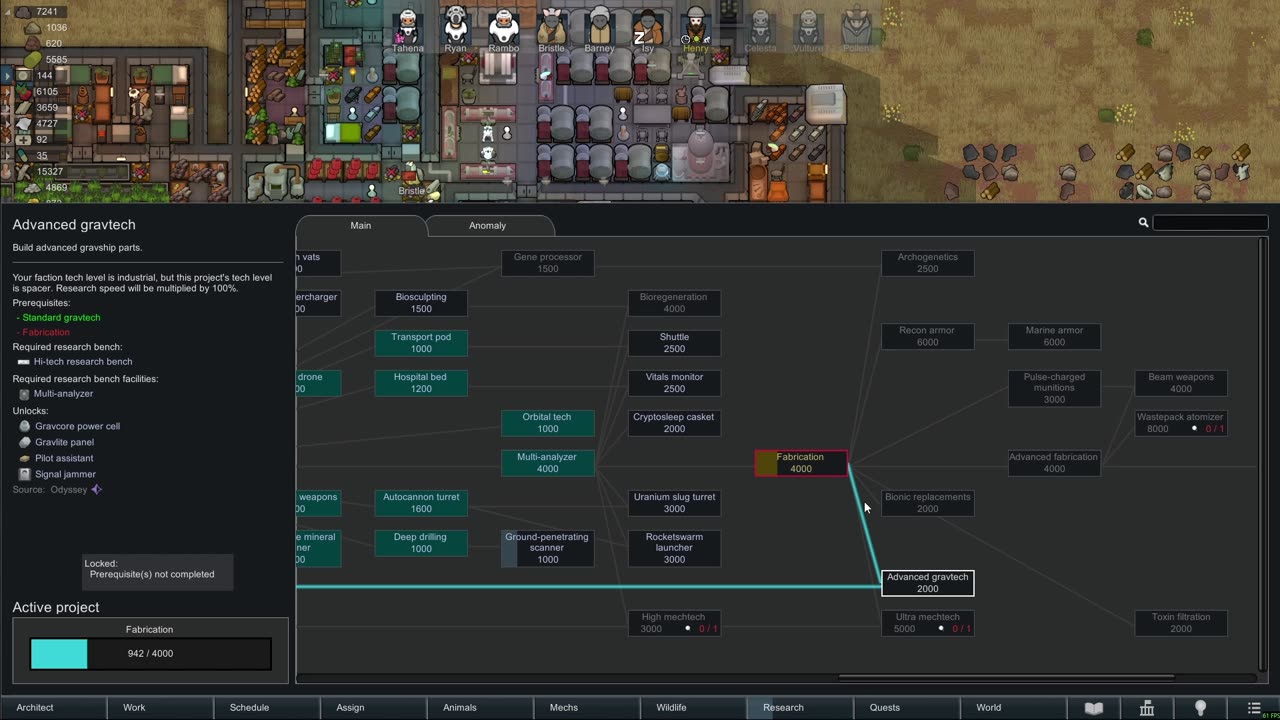
Task: Select the Multi-analyzer research node
Action: pos(548,463)
